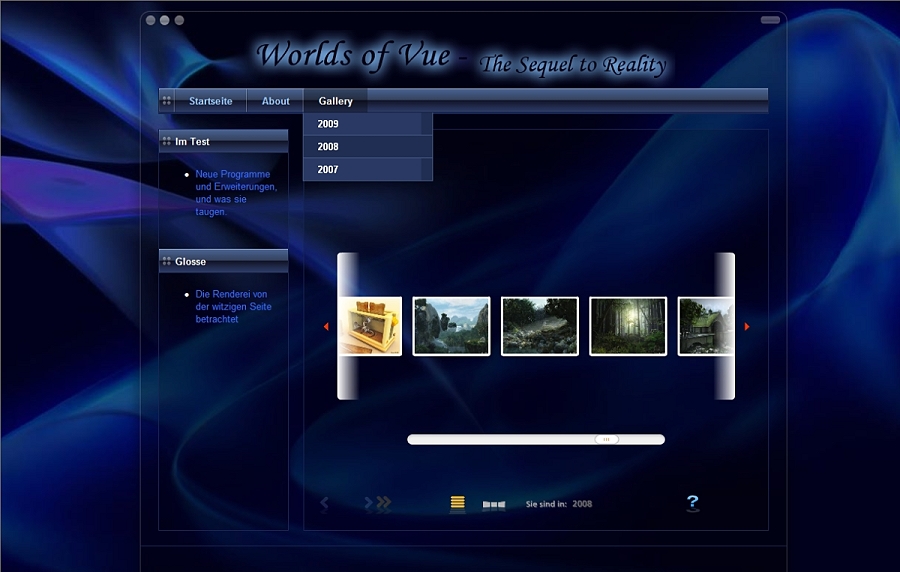Screen dimensions: 900x572
Task: Open the toaster thumbnail image
Action: 370,326
